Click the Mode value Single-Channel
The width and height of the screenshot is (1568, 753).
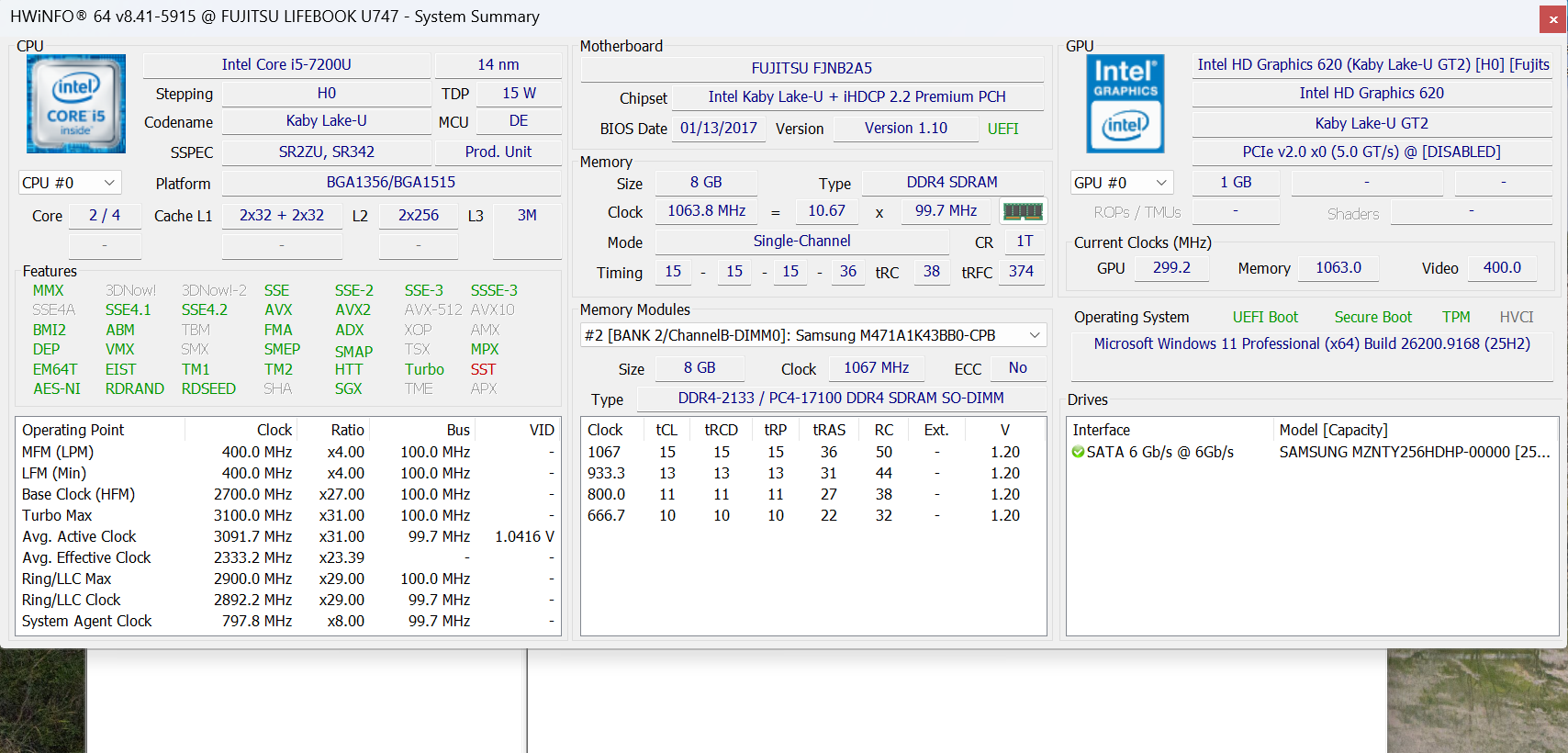(x=802, y=241)
